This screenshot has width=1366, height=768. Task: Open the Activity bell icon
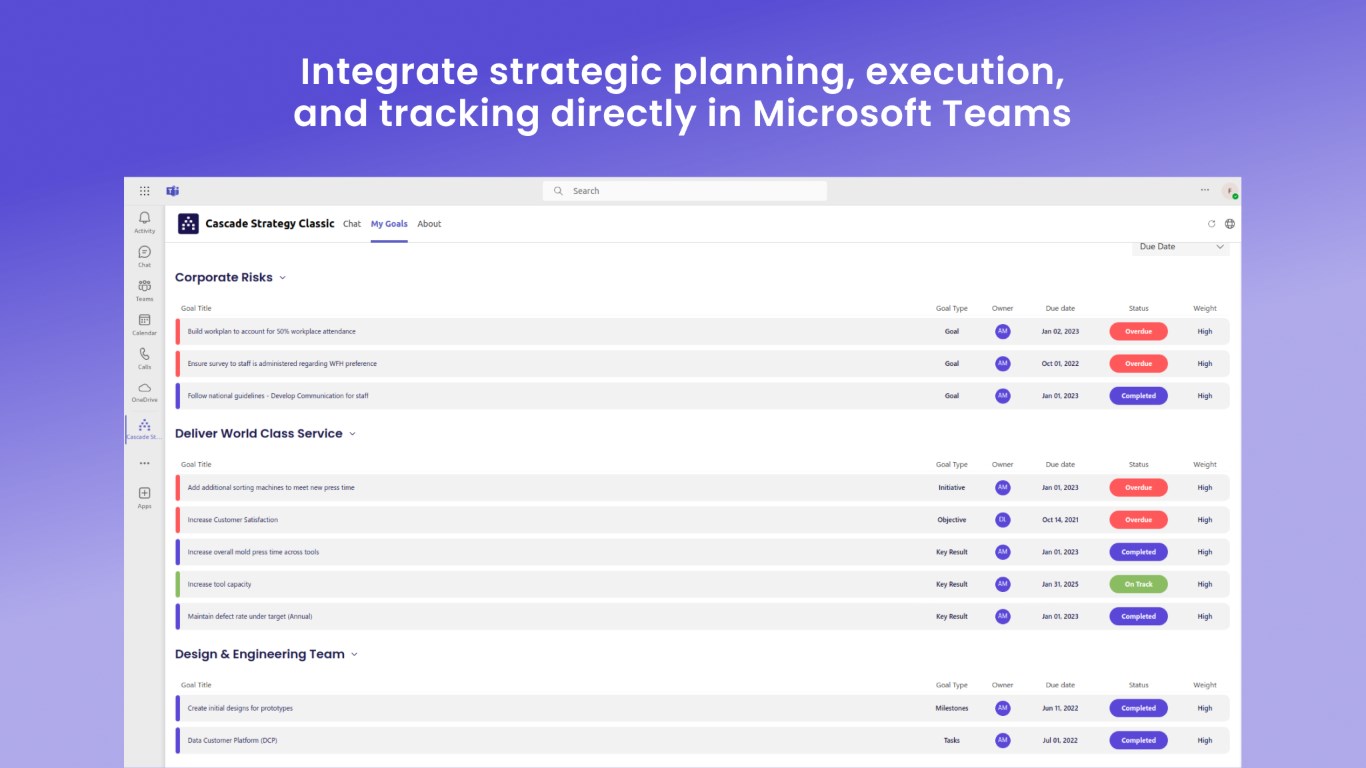click(144, 218)
